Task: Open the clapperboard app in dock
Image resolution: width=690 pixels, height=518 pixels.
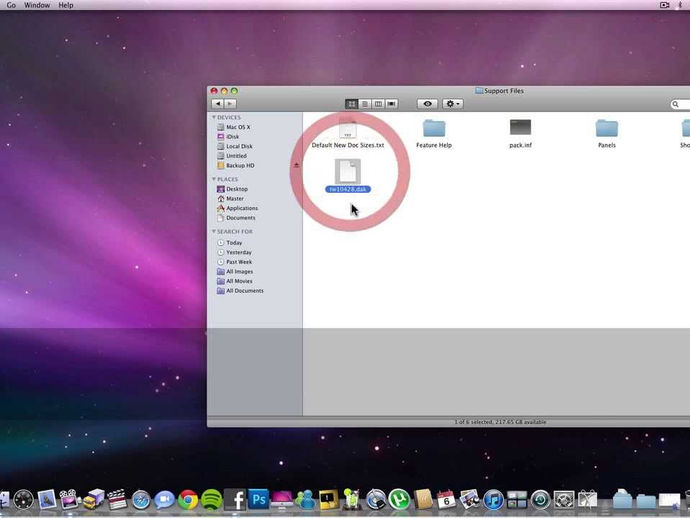Action: tap(117, 500)
